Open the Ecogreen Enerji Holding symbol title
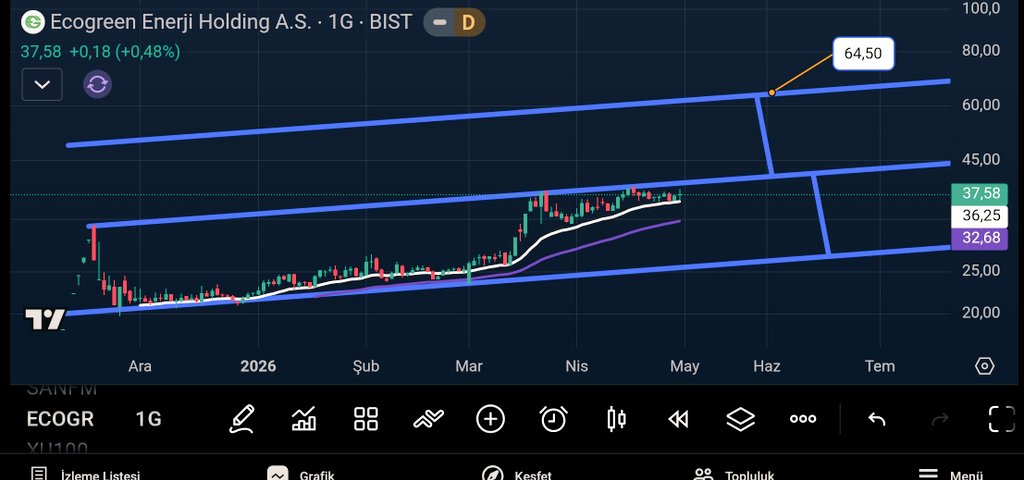 [x=231, y=22]
